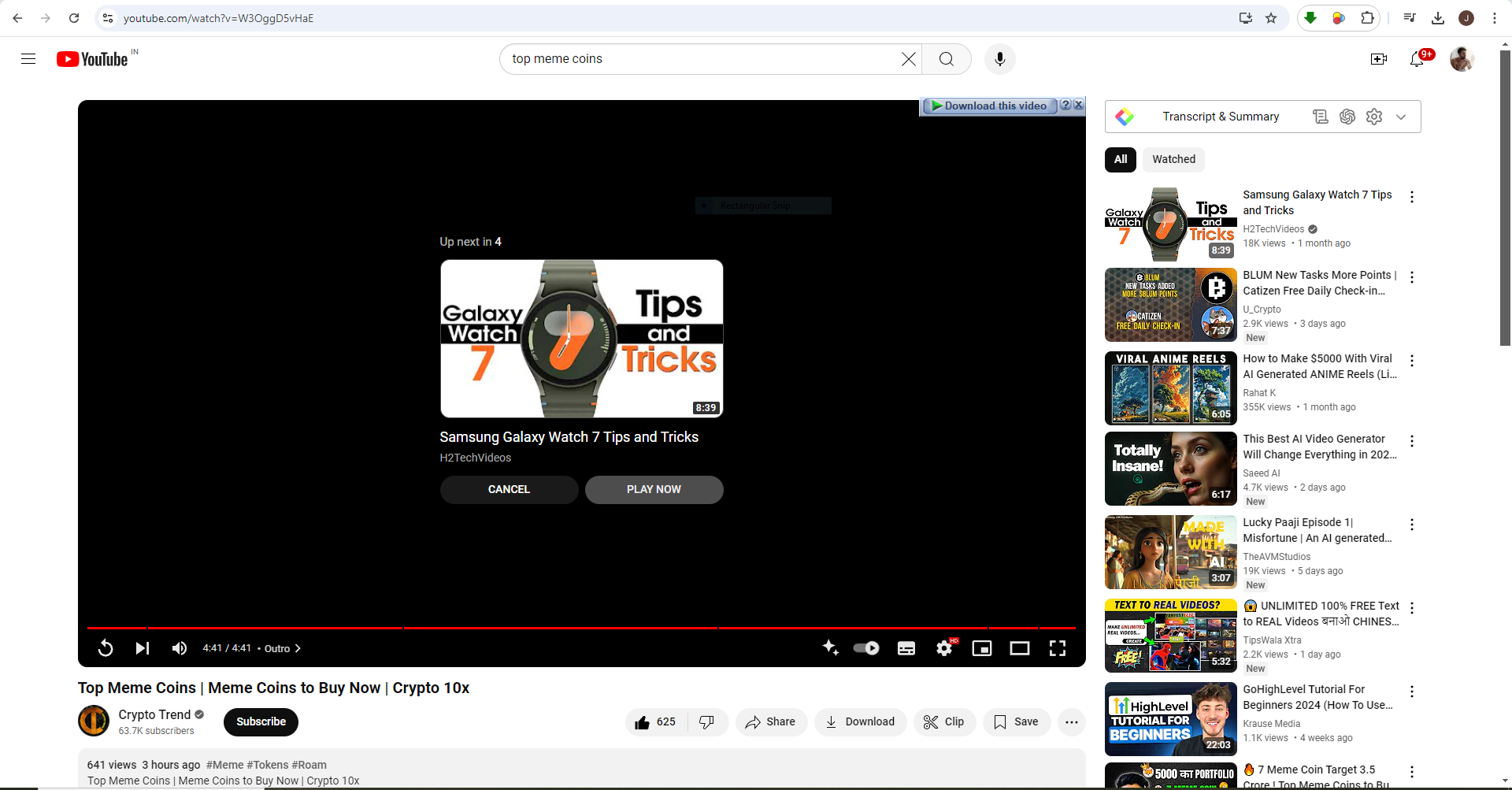The image size is (1512, 790).
Task: Open the player settings gear
Action: pos(944,648)
